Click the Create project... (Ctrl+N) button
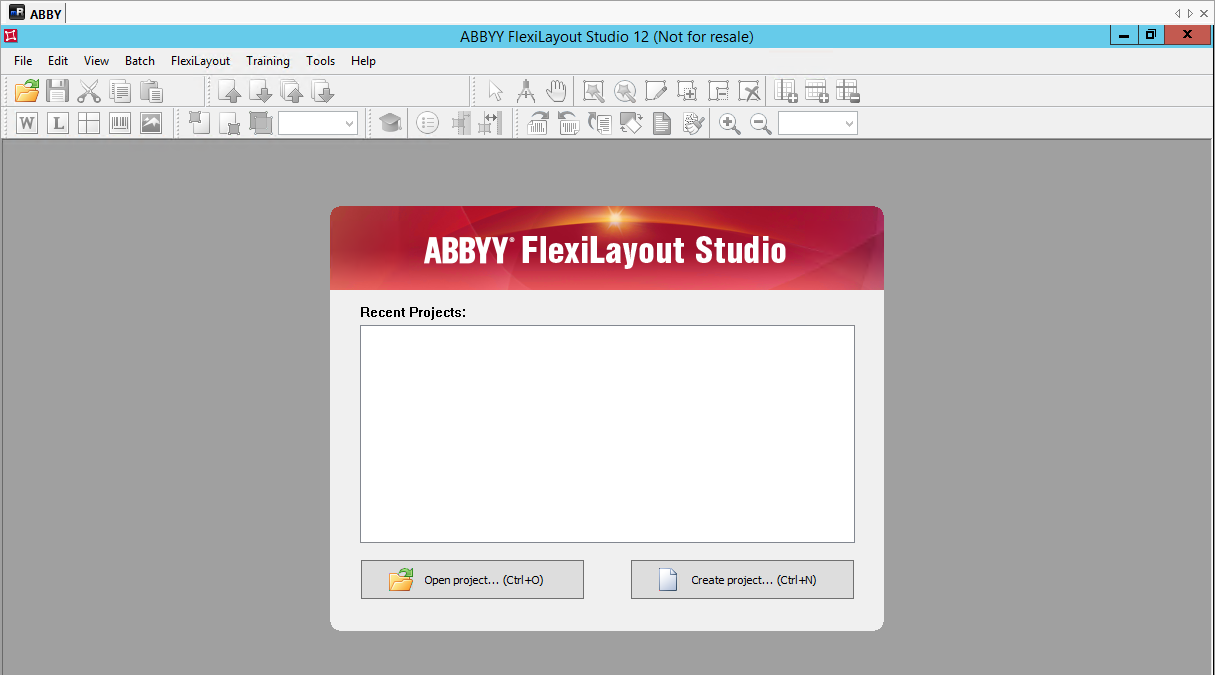 (742, 580)
